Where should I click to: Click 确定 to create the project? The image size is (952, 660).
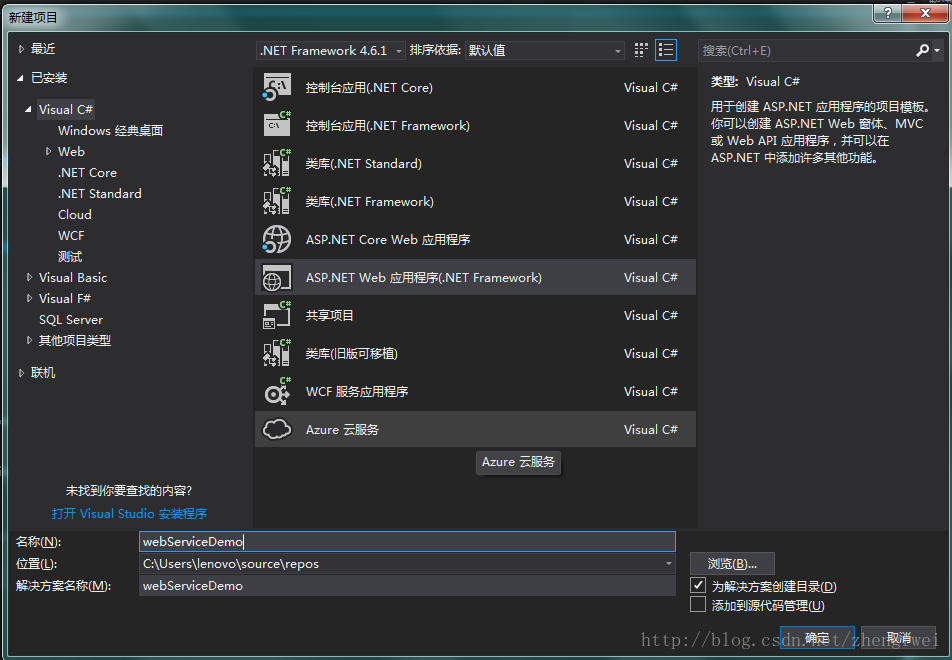(817, 638)
